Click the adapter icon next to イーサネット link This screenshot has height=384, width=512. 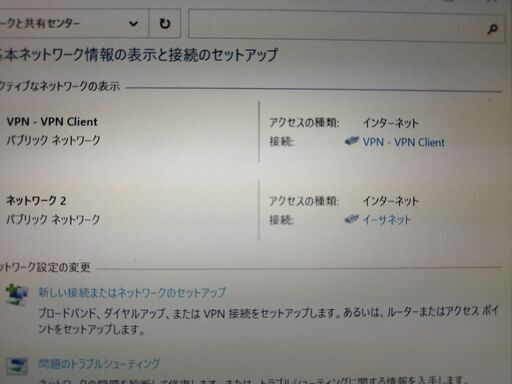[x=351, y=219]
